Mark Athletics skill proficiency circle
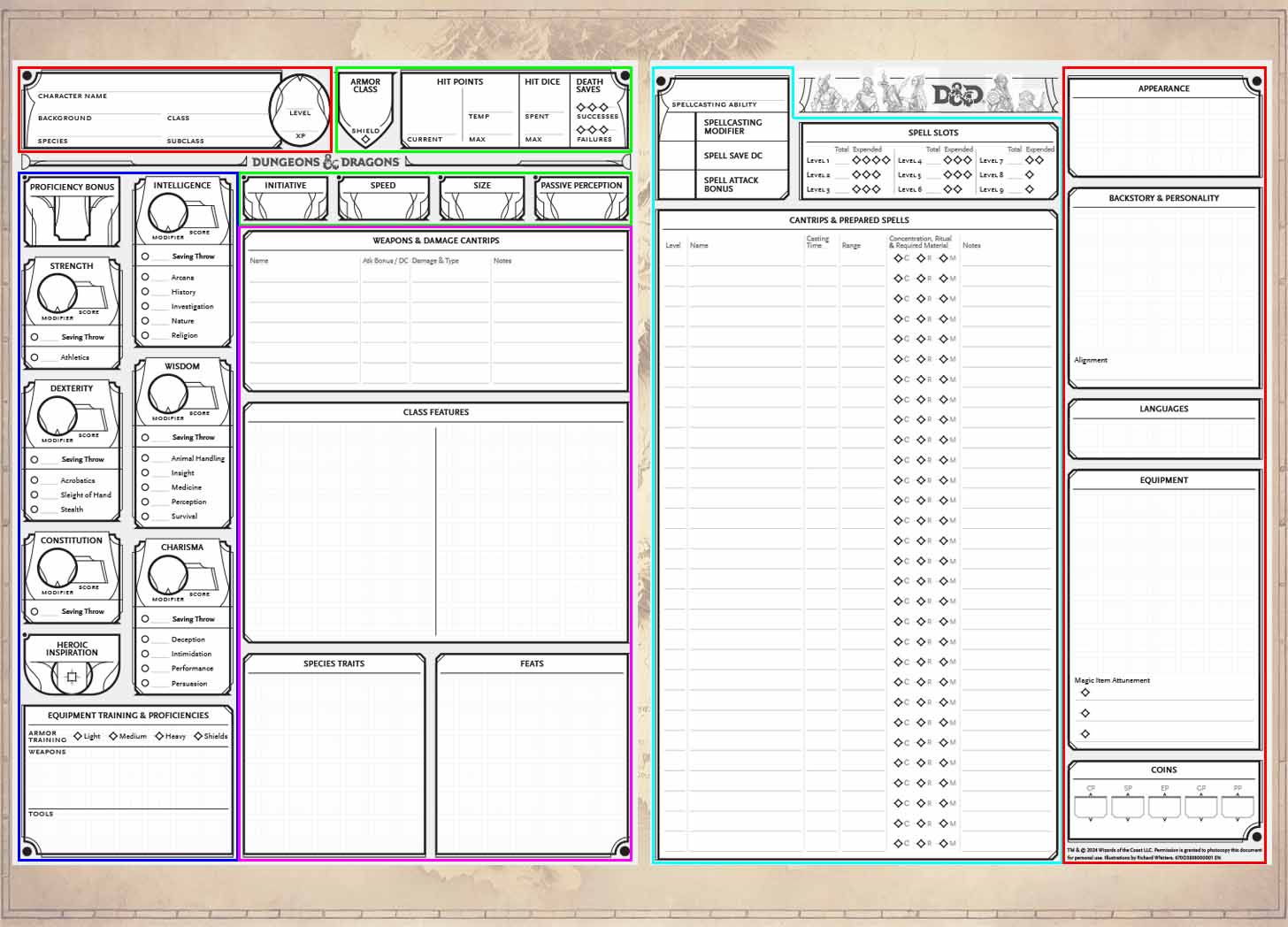The image size is (1288, 927). 34,357
